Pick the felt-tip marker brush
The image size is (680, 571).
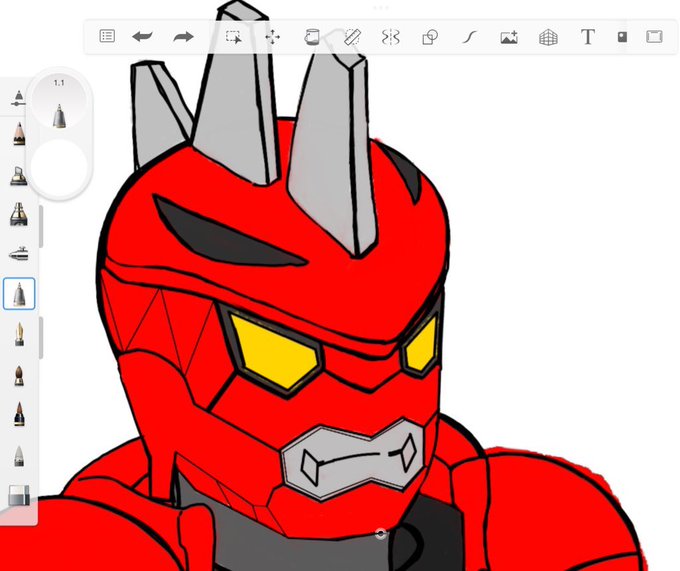tap(19, 214)
